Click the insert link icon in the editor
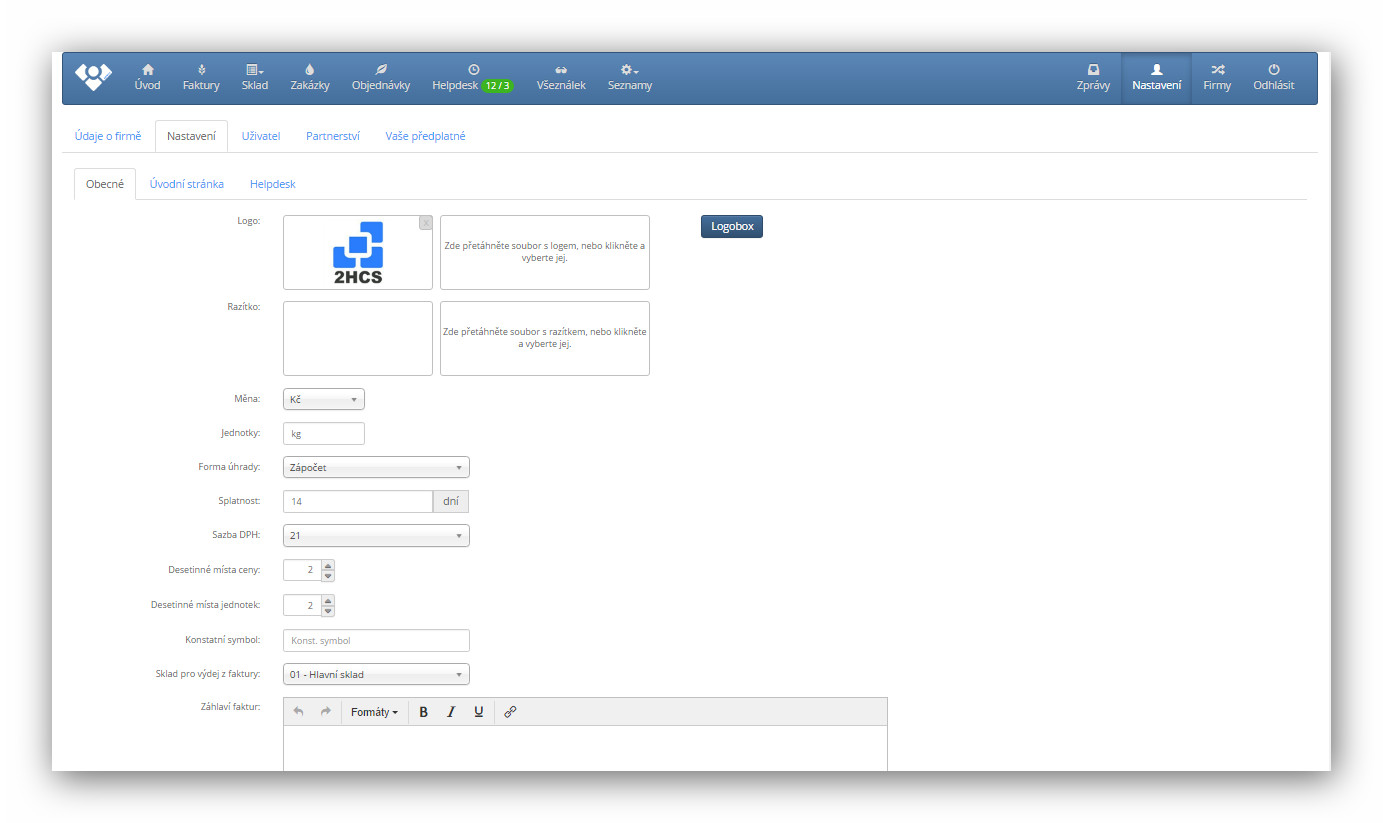Image resolution: width=1383 pixels, height=823 pixels. click(510, 712)
